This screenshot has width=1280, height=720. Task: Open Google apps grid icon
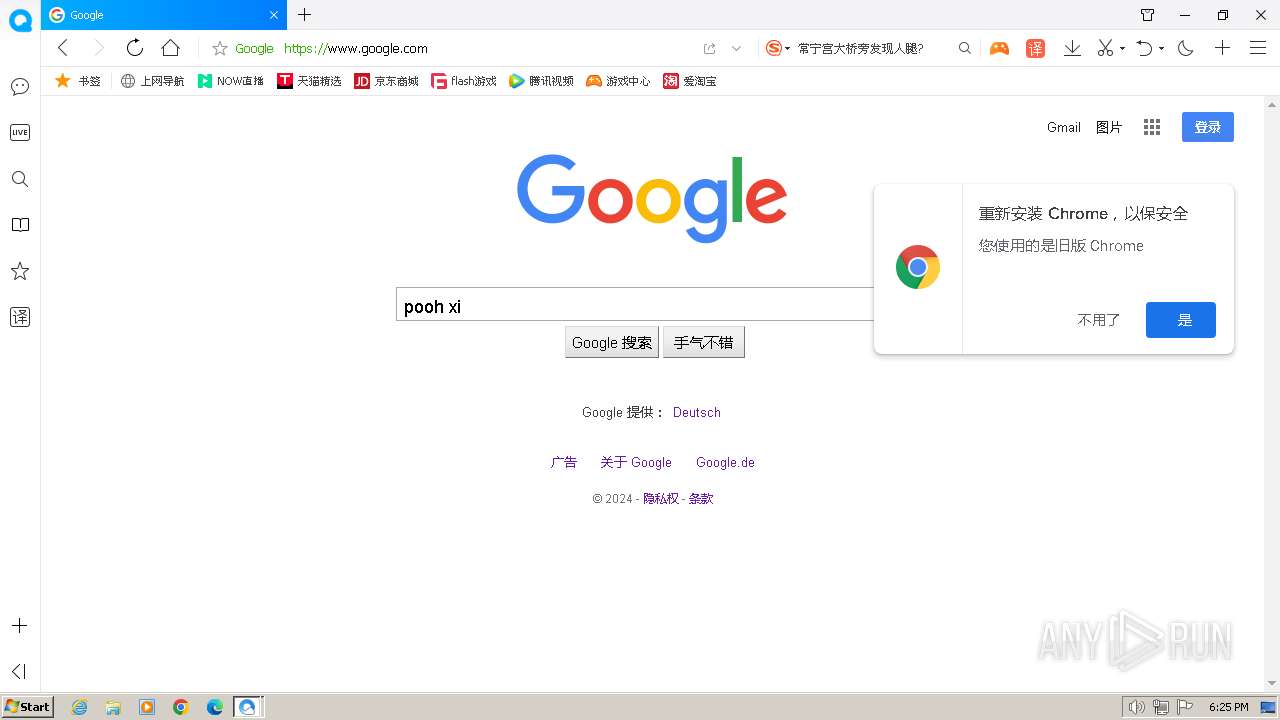[x=1152, y=127]
